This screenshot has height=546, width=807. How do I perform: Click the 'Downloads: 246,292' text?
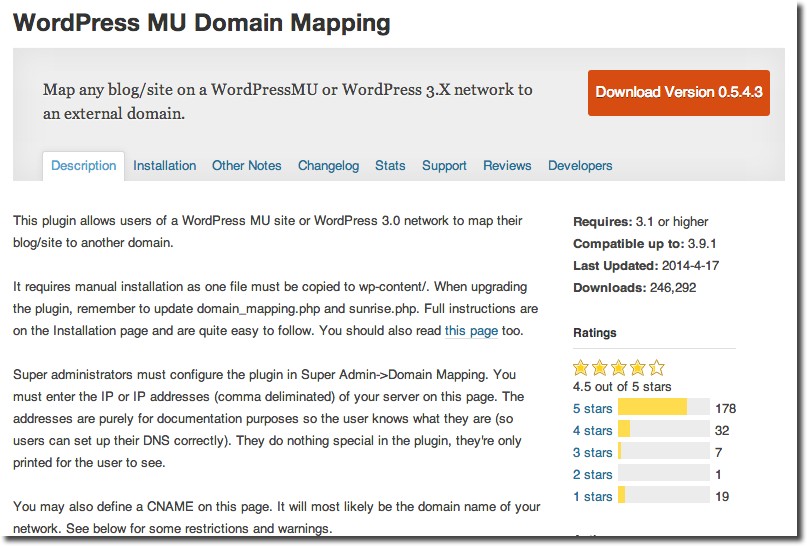pyautogui.click(x=635, y=288)
